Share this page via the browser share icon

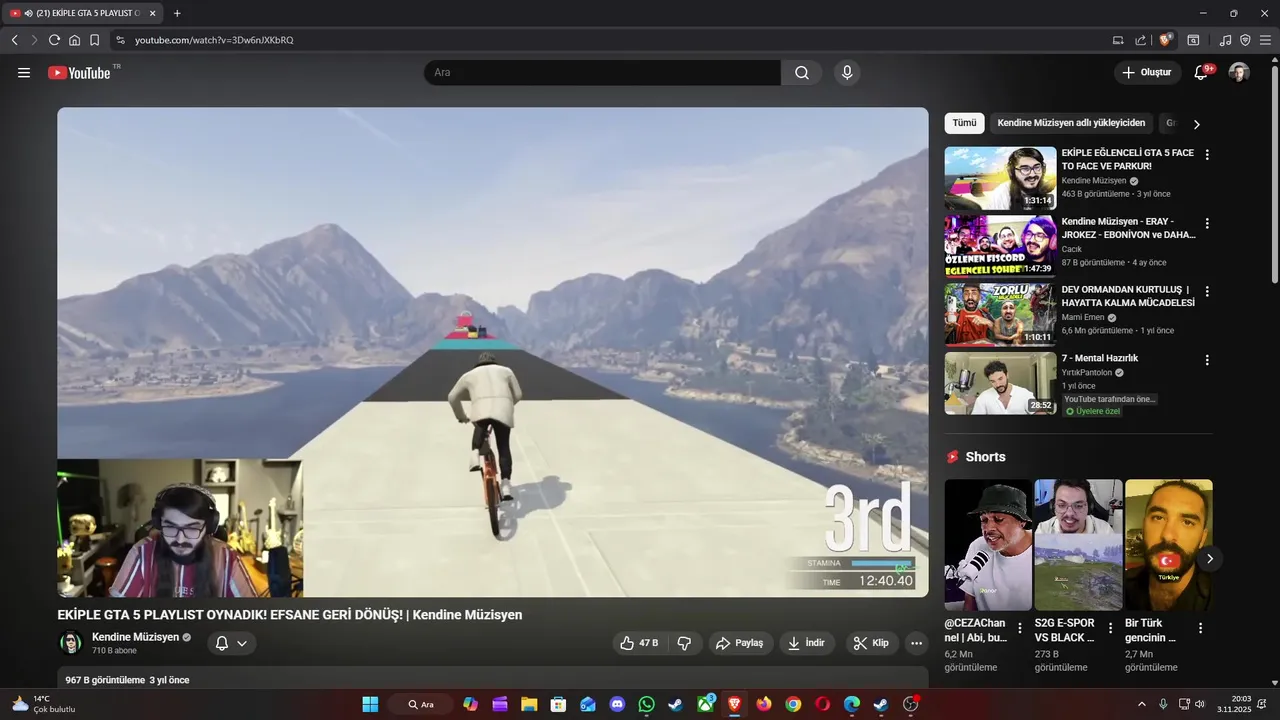click(1140, 40)
